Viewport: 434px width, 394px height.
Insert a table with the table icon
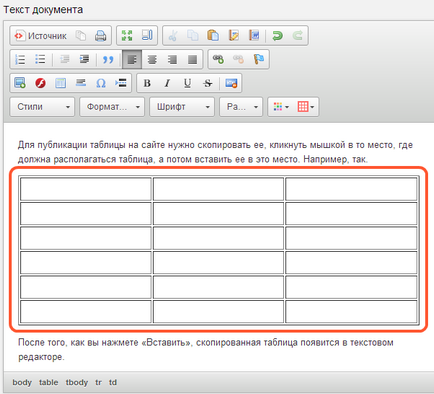coord(60,83)
